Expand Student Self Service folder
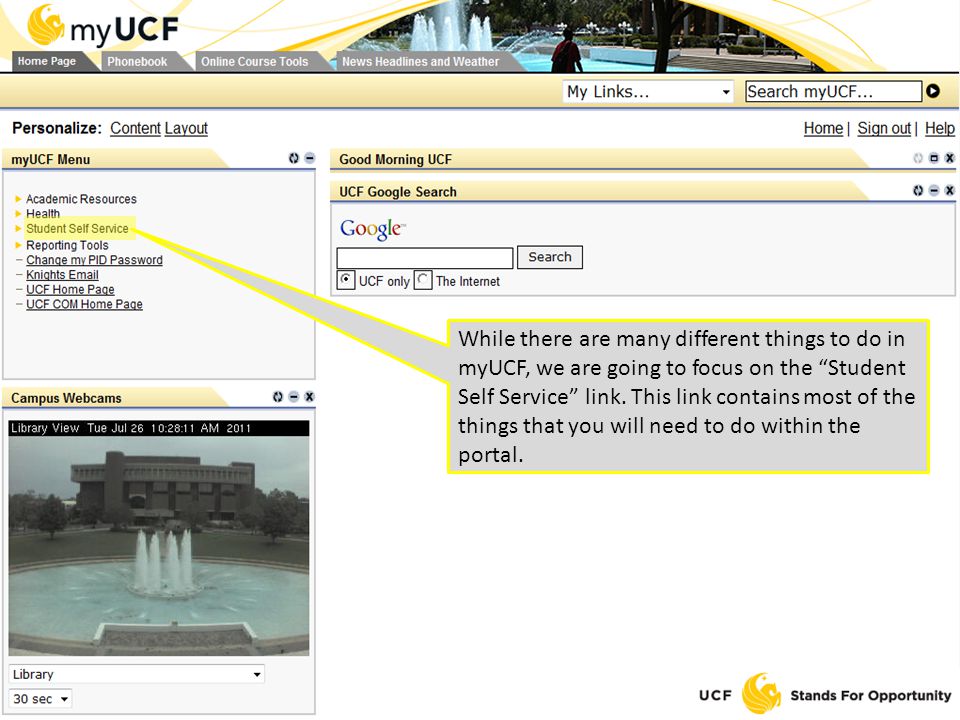Image resolution: width=960 pixels, height=720 pixels. [x=18, y=228]
